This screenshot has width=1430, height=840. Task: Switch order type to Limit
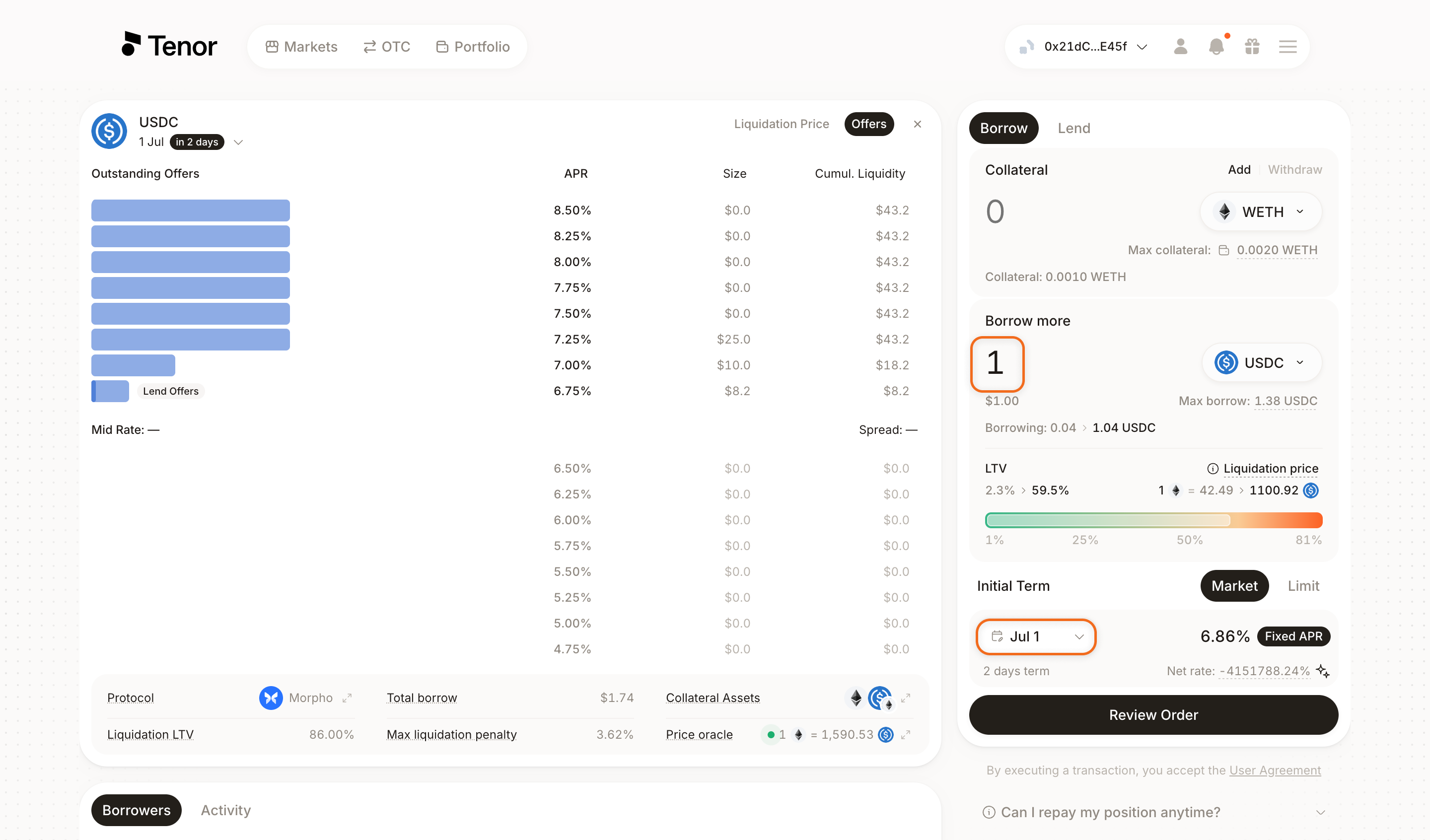(x=1303, y=586)
